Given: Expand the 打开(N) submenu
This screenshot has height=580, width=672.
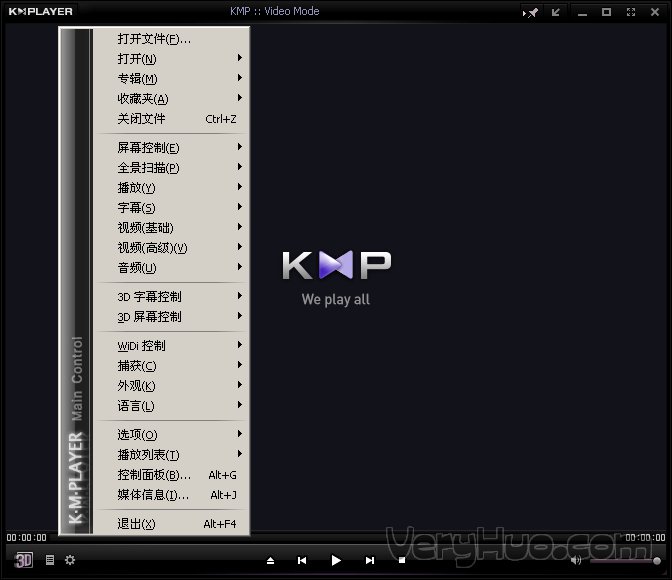Looking at the screenshot, I should click(x=171, y=59).
